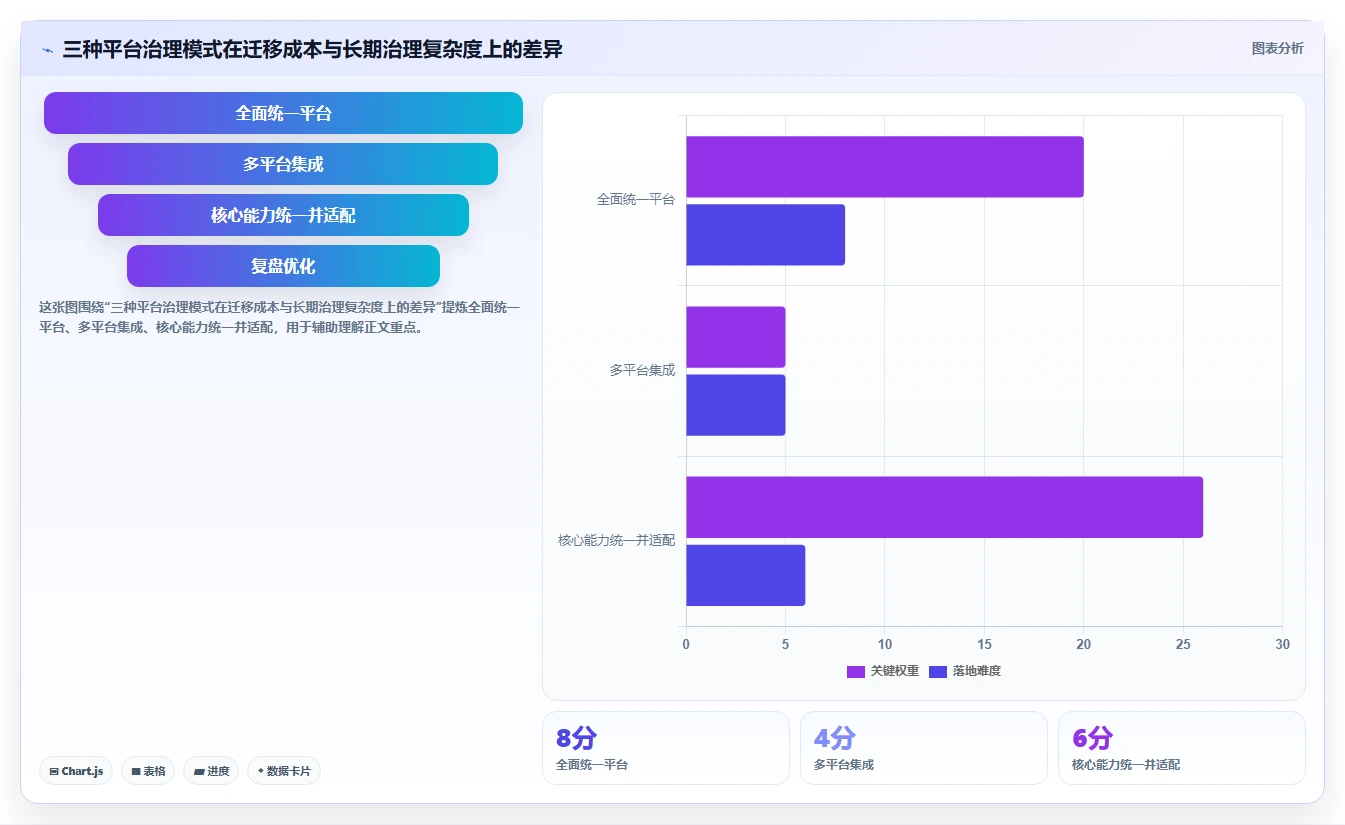This screenshot has width=1345, height=825.
Task: Click the purple bar for 全面统一平台
Action: [884, 167]
